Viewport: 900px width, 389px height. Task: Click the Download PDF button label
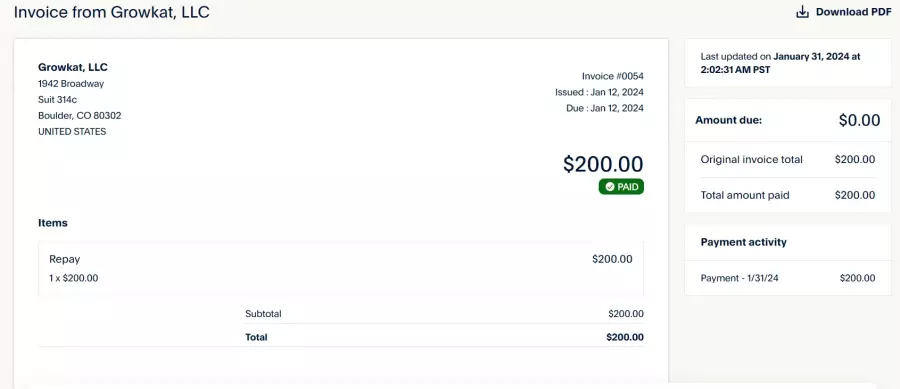click(854, 12)
